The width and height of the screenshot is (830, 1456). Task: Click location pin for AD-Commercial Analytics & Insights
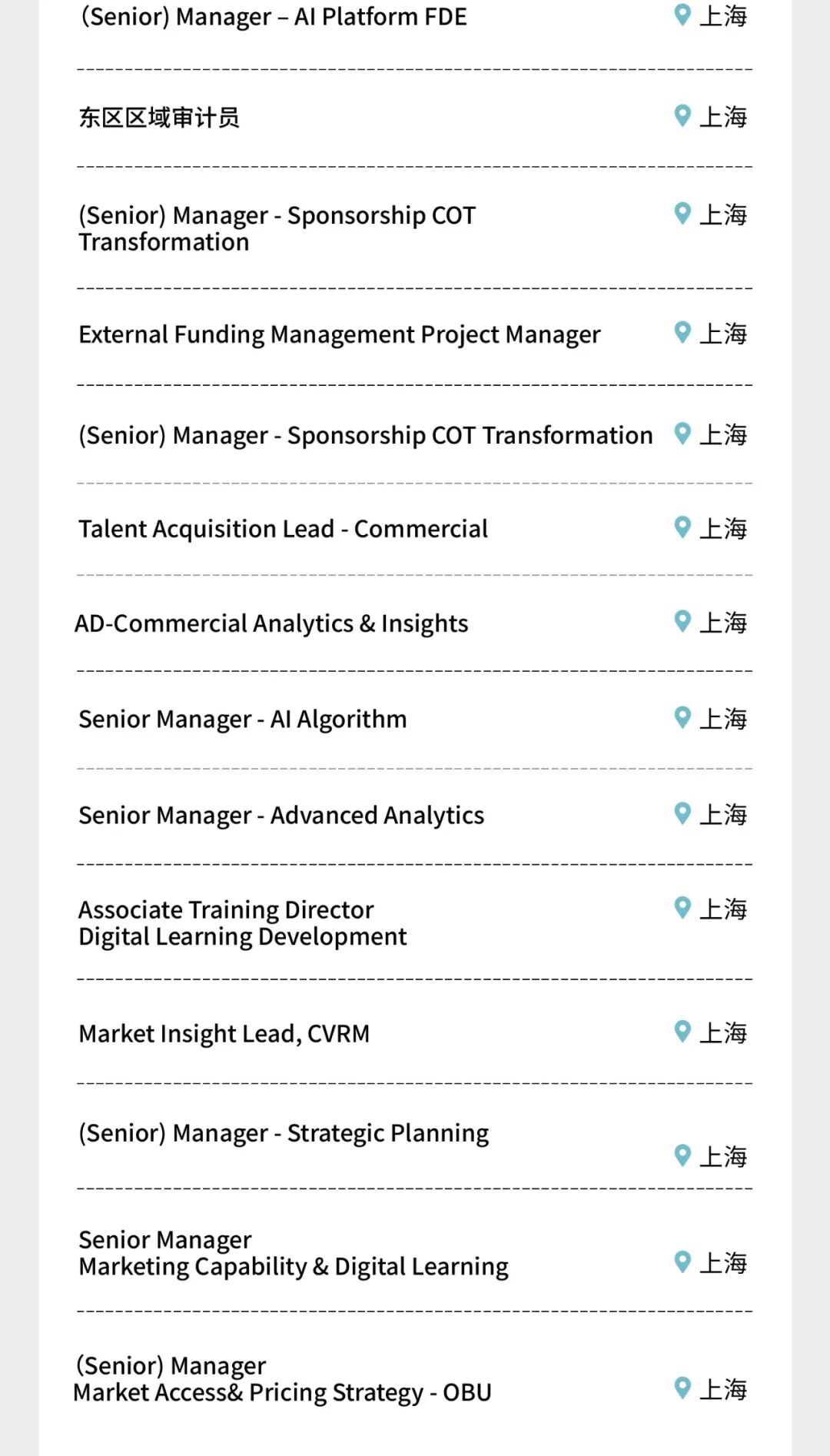coord(682,622)
